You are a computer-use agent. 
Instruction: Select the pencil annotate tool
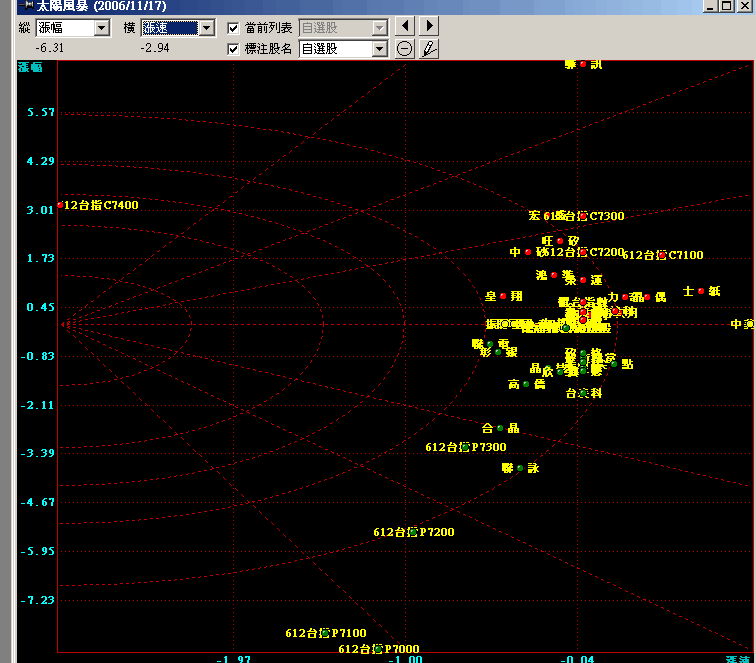429,48
